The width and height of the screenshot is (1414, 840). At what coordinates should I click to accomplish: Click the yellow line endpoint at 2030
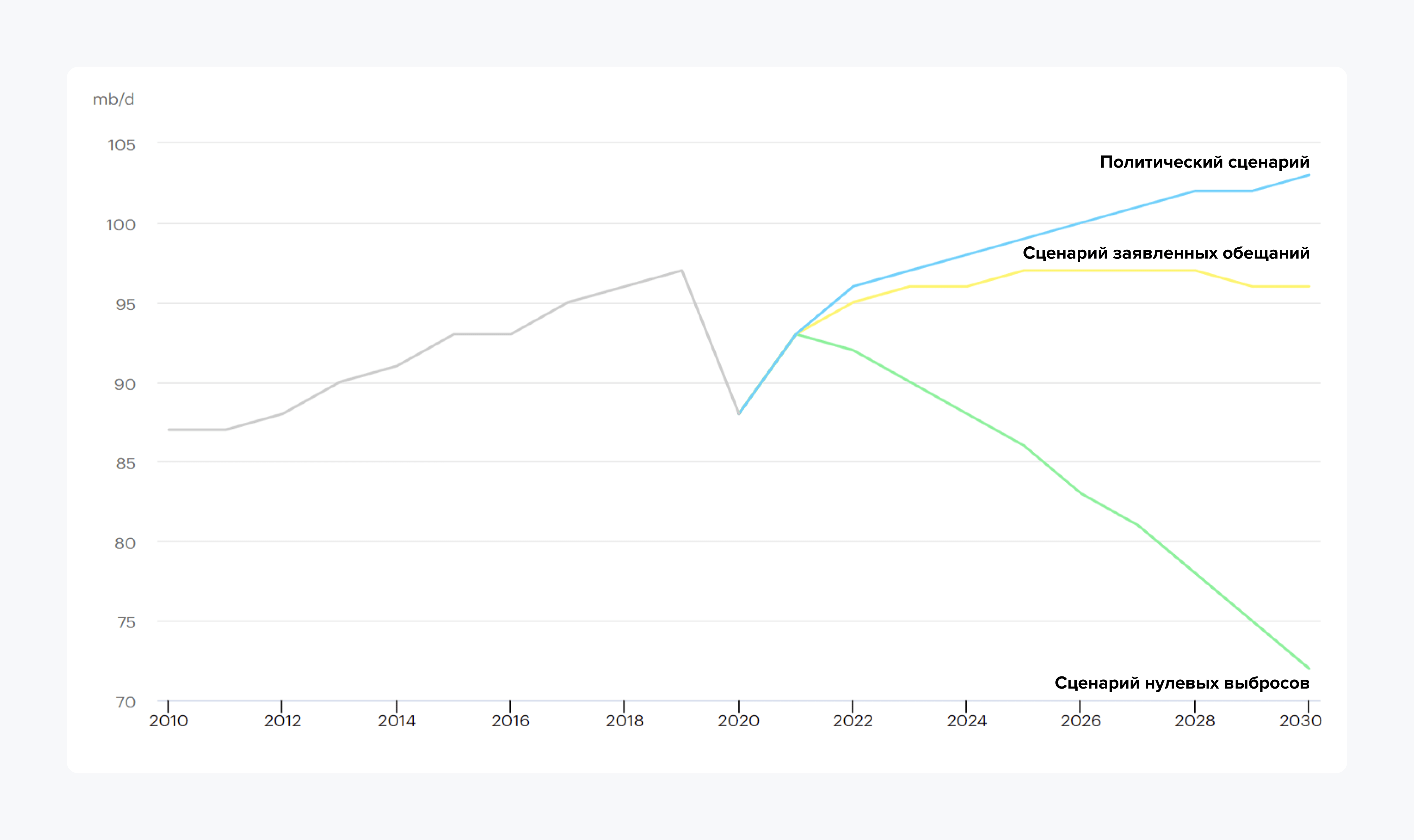point(1309,286)
